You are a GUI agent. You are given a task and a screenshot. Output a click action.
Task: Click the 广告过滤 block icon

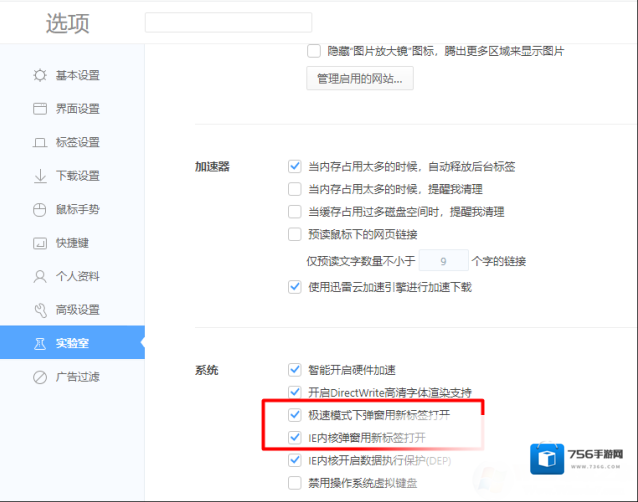[x=40, y=377]
